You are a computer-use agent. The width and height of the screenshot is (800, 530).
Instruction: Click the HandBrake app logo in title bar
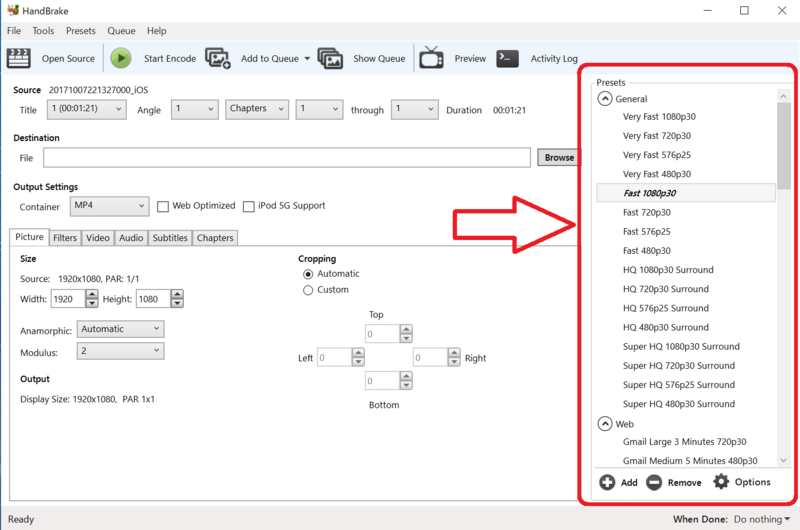(12, 10)
